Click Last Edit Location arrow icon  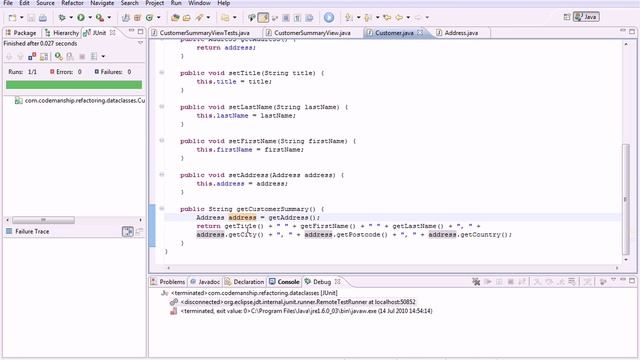pos(387,18)
